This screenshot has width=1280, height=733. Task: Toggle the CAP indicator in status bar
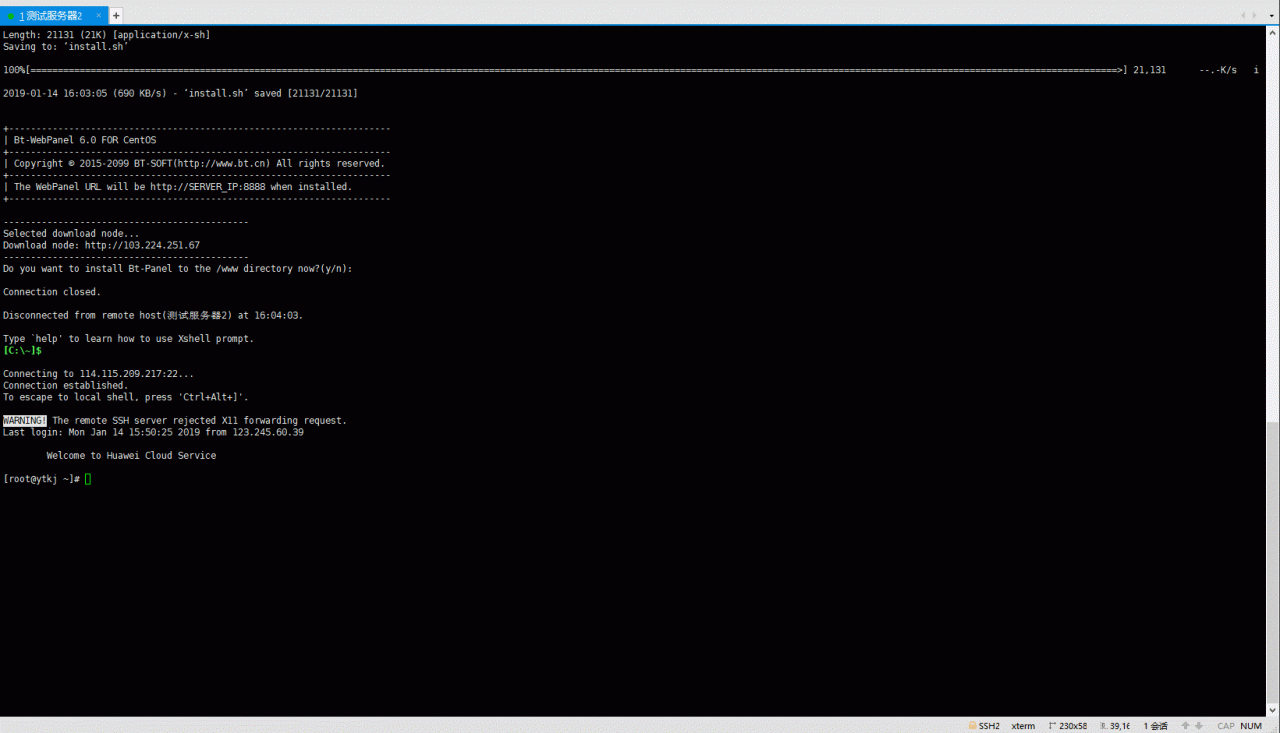click(1225, 726)
